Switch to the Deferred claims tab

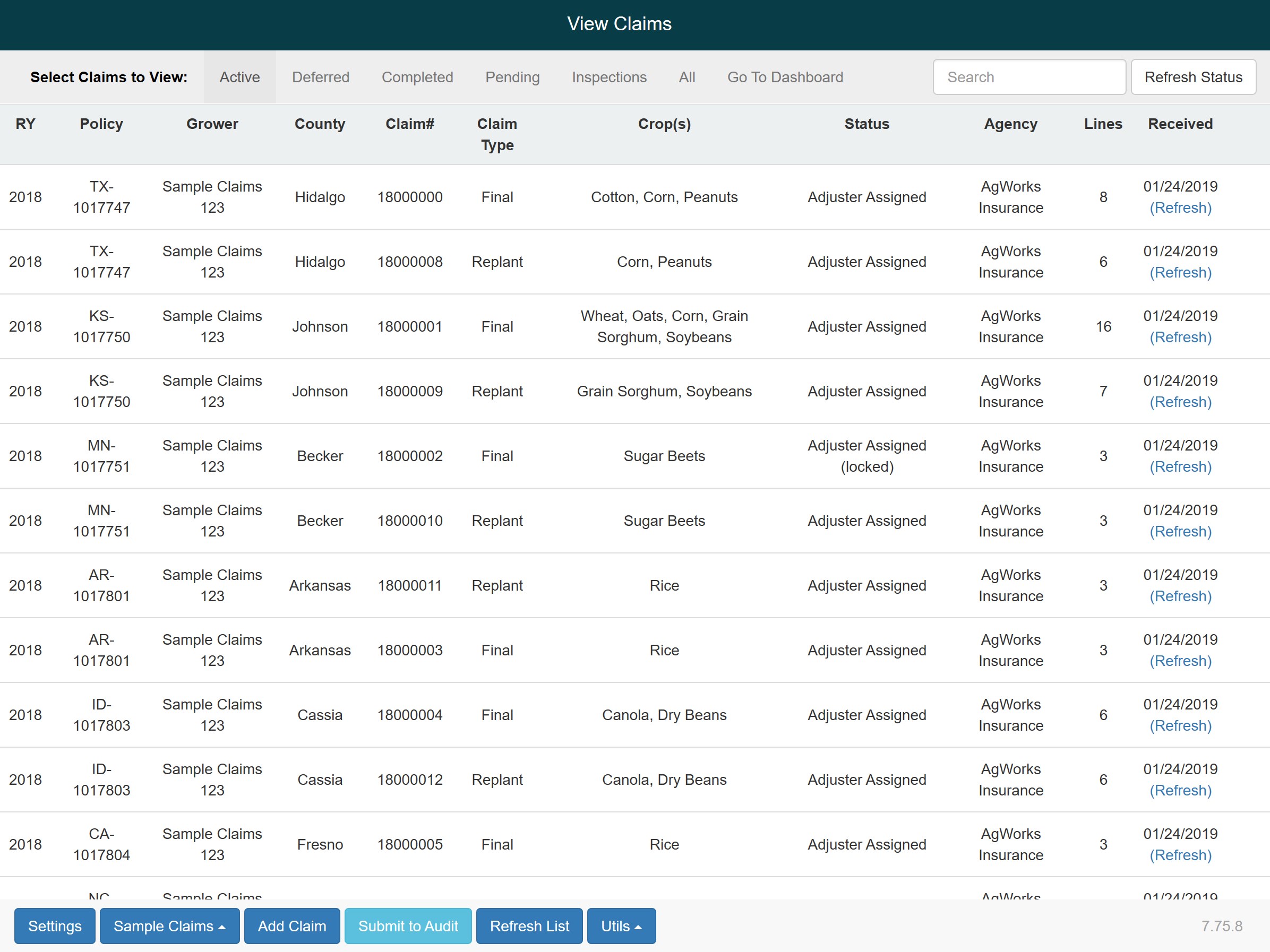point(320,77)
